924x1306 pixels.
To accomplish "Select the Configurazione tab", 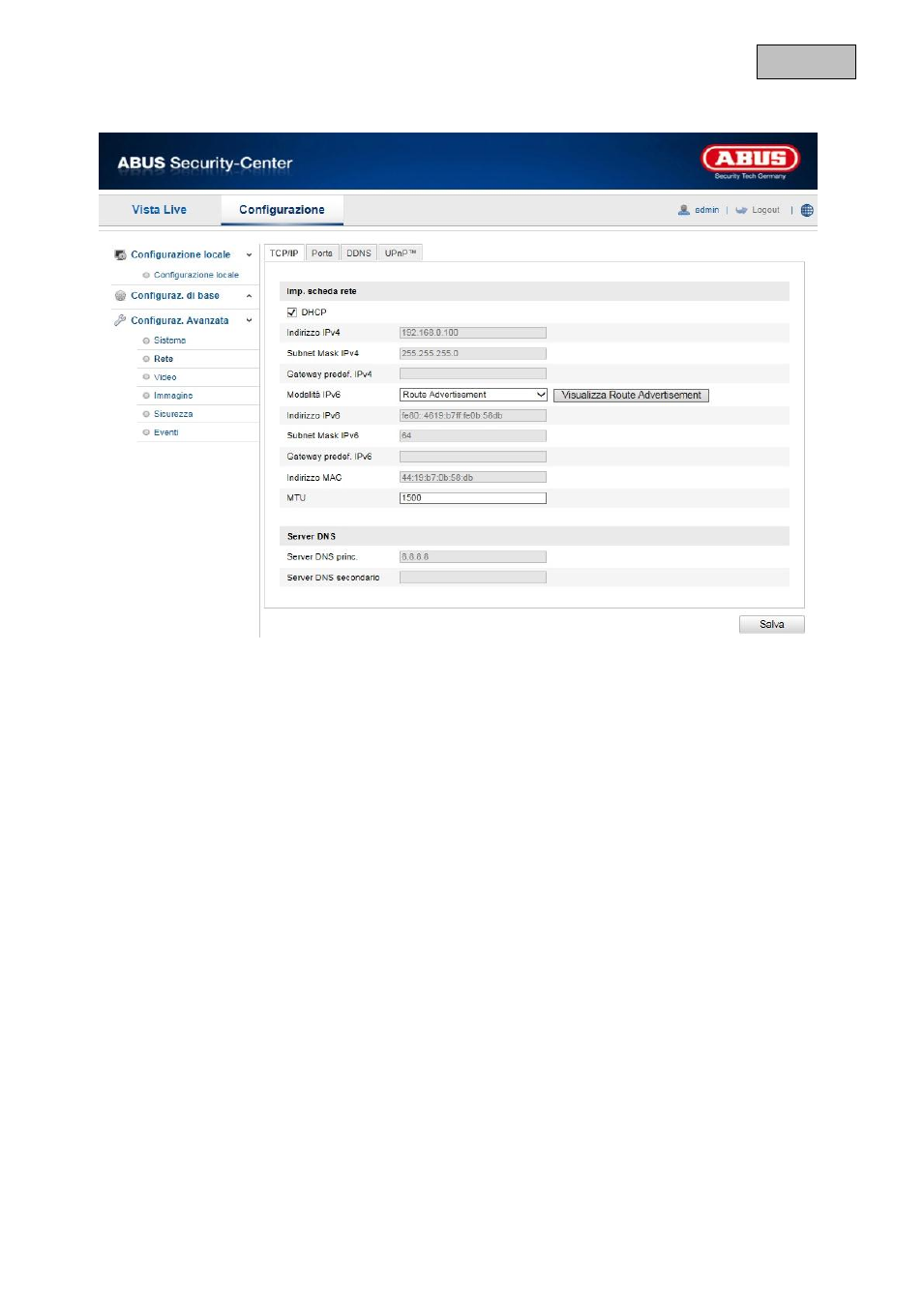I will click(282, 210).
